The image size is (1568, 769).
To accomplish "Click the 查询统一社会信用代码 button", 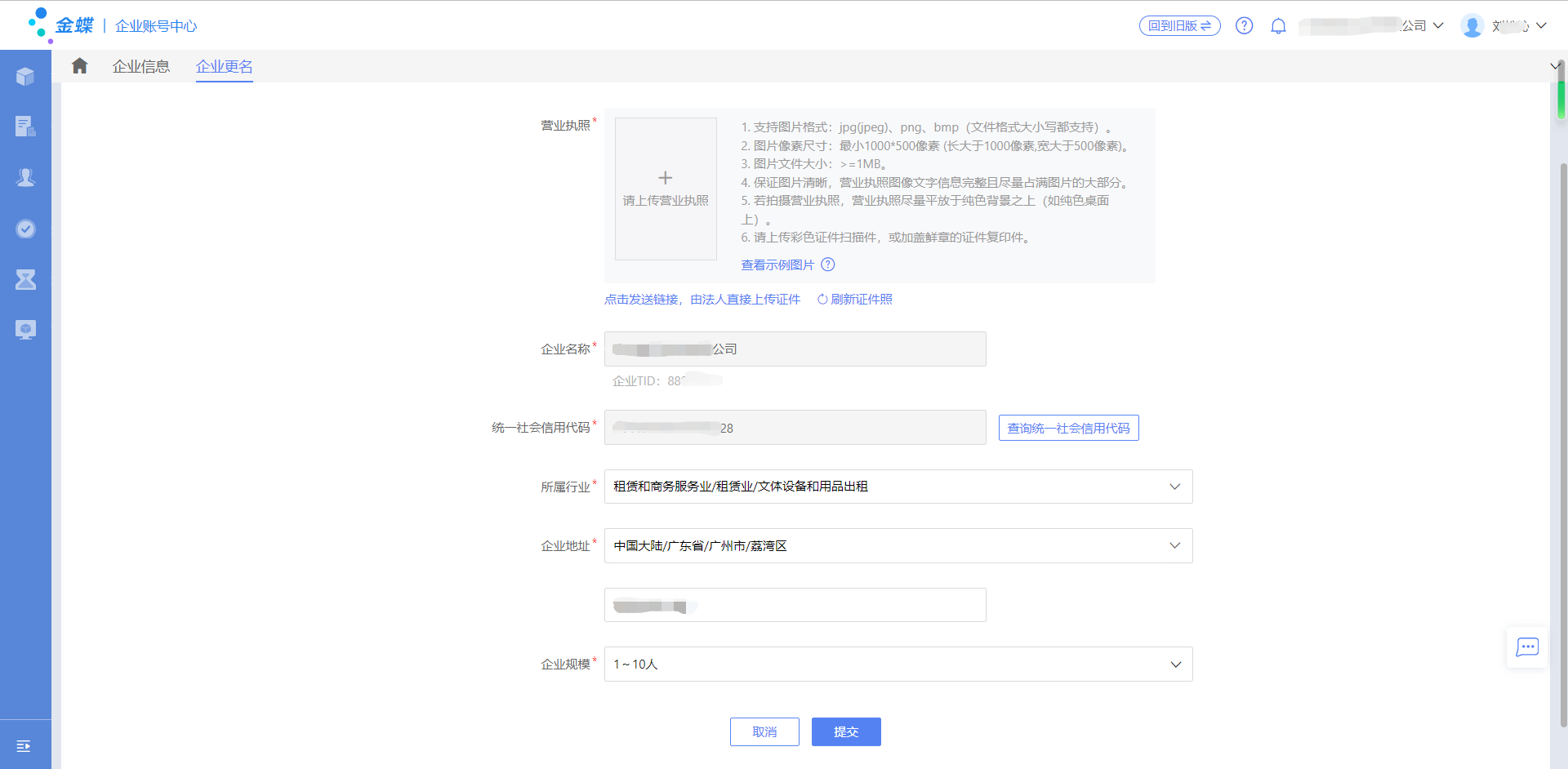I will click(1068, 428).
